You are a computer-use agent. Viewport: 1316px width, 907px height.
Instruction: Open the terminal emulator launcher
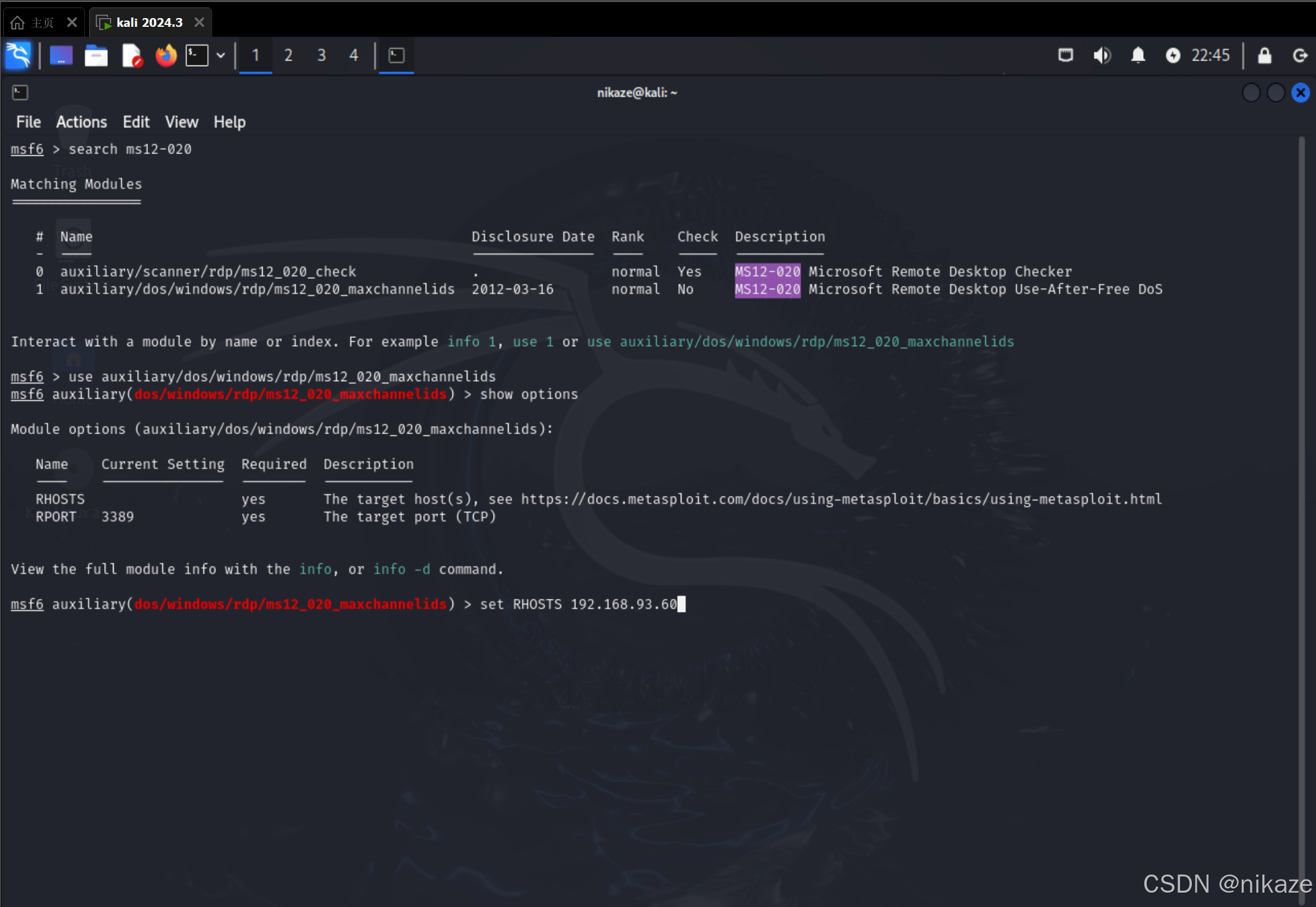point(197,56)
